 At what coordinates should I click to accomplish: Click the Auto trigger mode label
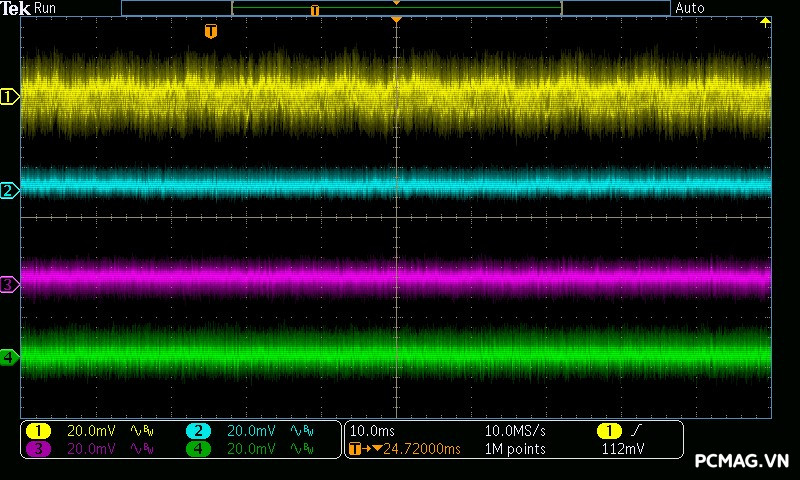(x=690, y=8)
